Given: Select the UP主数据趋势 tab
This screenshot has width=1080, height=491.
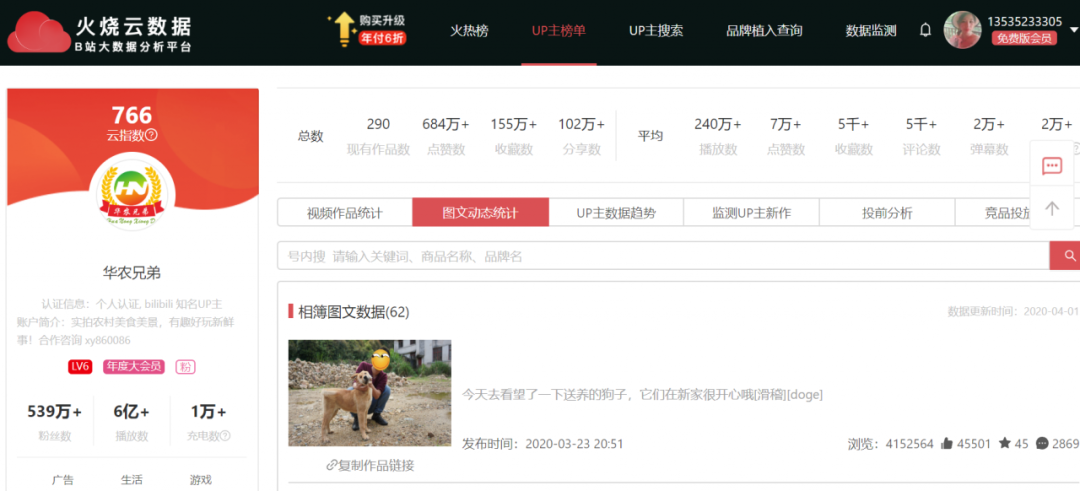Looking at the screenshot, I should 616,213.
